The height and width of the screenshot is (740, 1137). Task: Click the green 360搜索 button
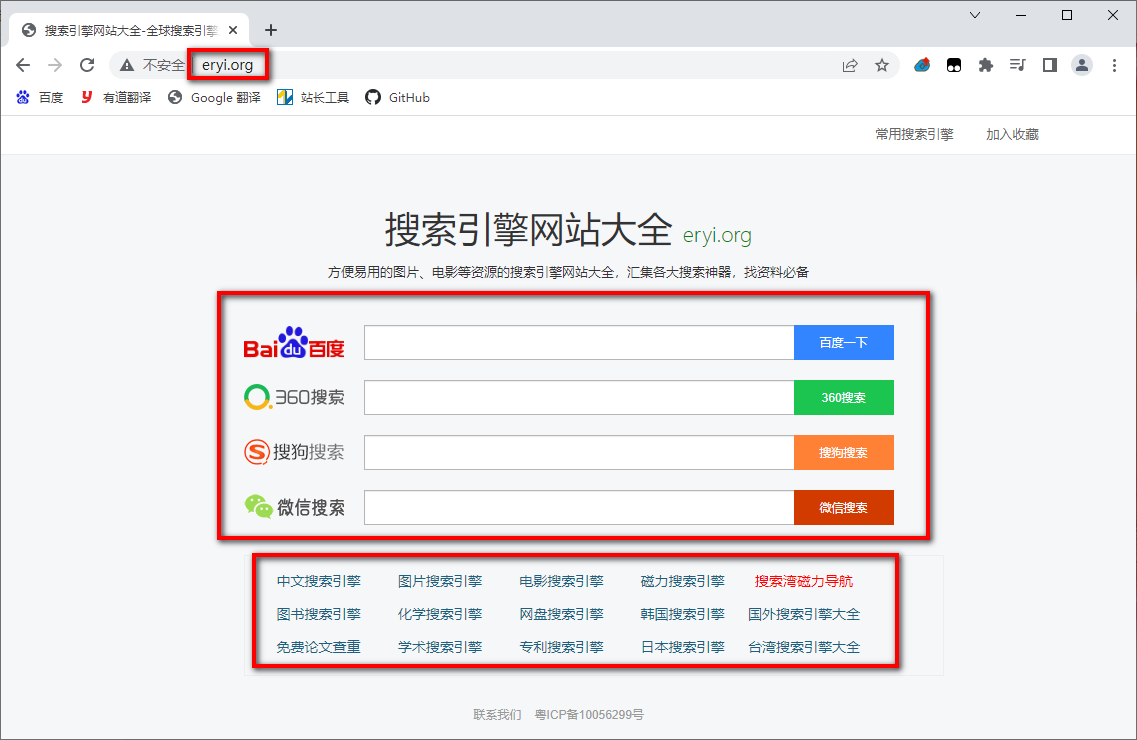pyautogui.click(x=844, y=397)
